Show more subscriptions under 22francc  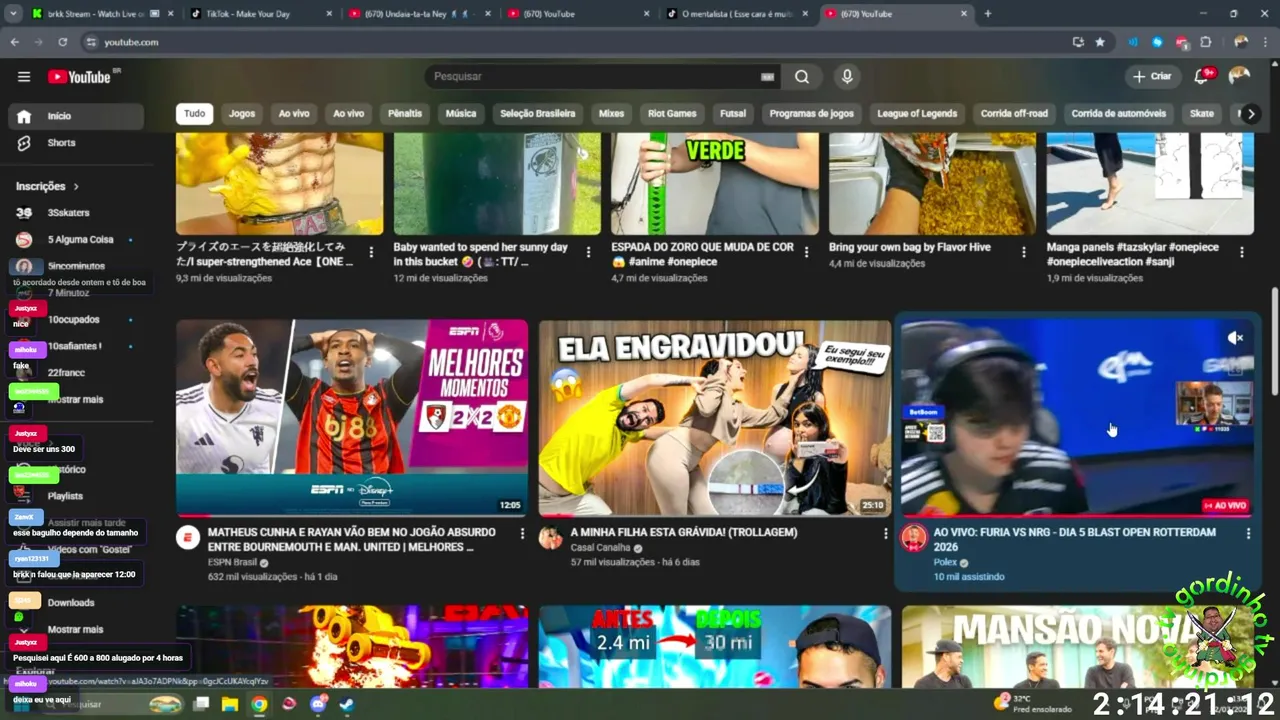(76, 399)
